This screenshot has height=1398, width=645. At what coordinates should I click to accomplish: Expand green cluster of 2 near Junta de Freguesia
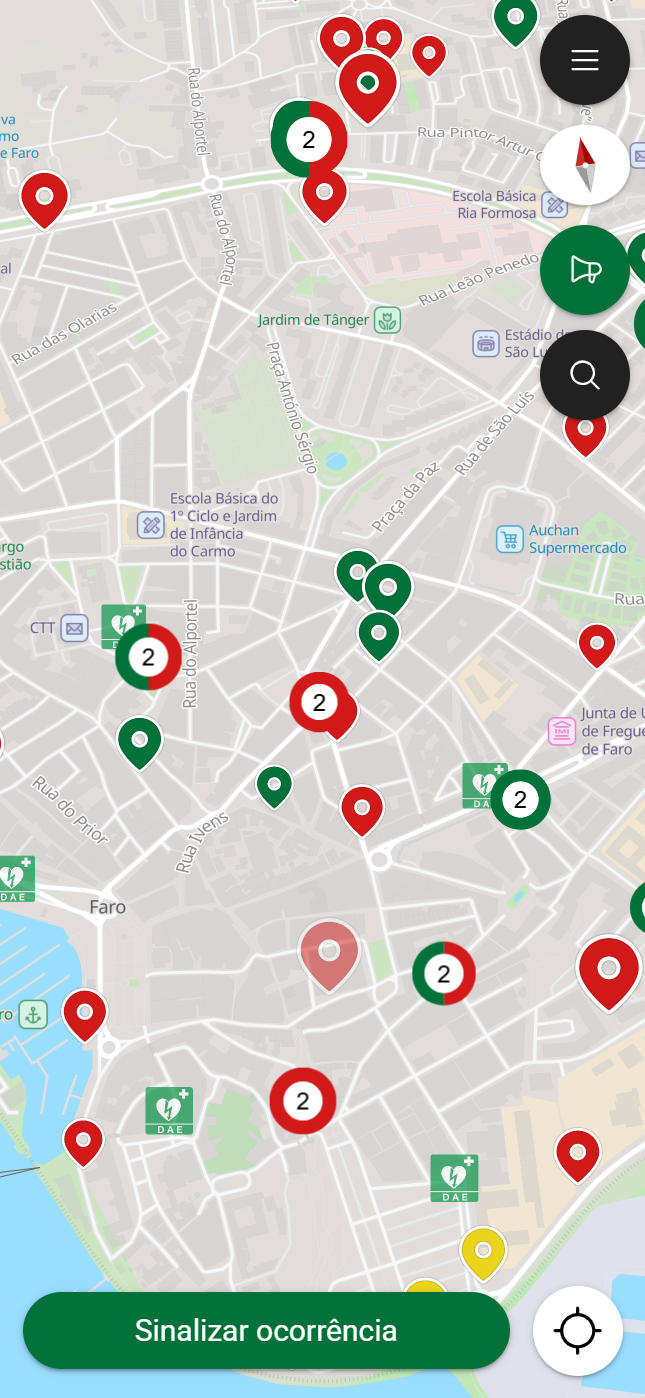pyautogui.click(x=520, y=799)
